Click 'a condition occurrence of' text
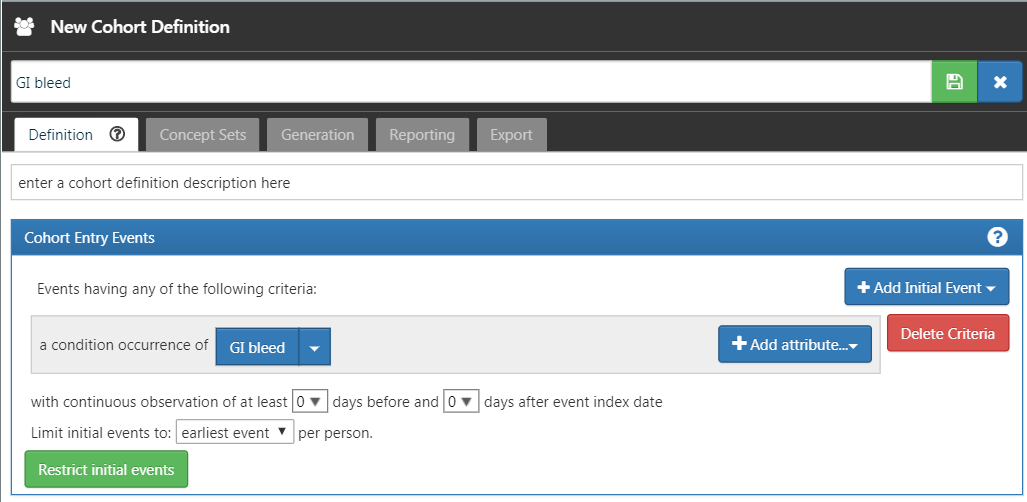This screenshot has height=502, width=1027. (124, 345)
